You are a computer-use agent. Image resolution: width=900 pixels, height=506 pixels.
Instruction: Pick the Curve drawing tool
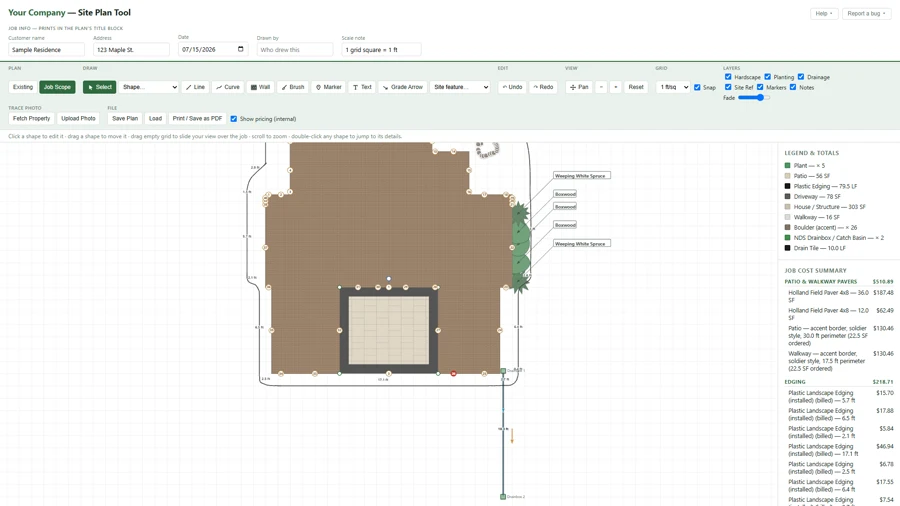[228, 87]
